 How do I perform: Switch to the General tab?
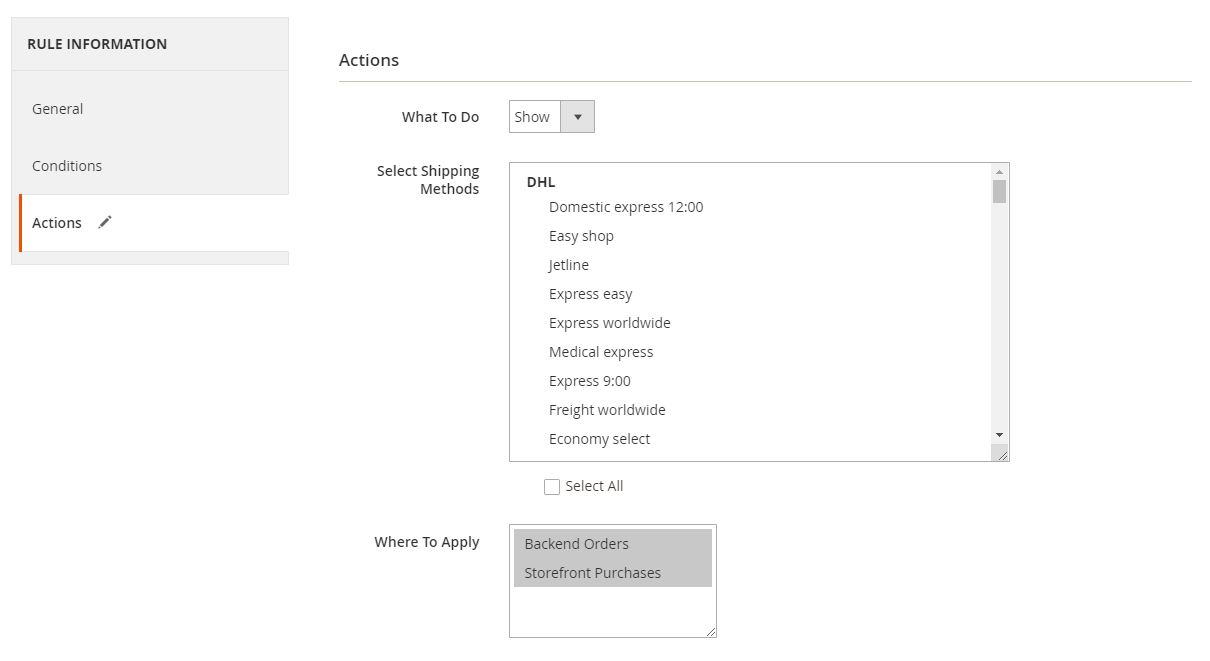[x=58, y=109]
